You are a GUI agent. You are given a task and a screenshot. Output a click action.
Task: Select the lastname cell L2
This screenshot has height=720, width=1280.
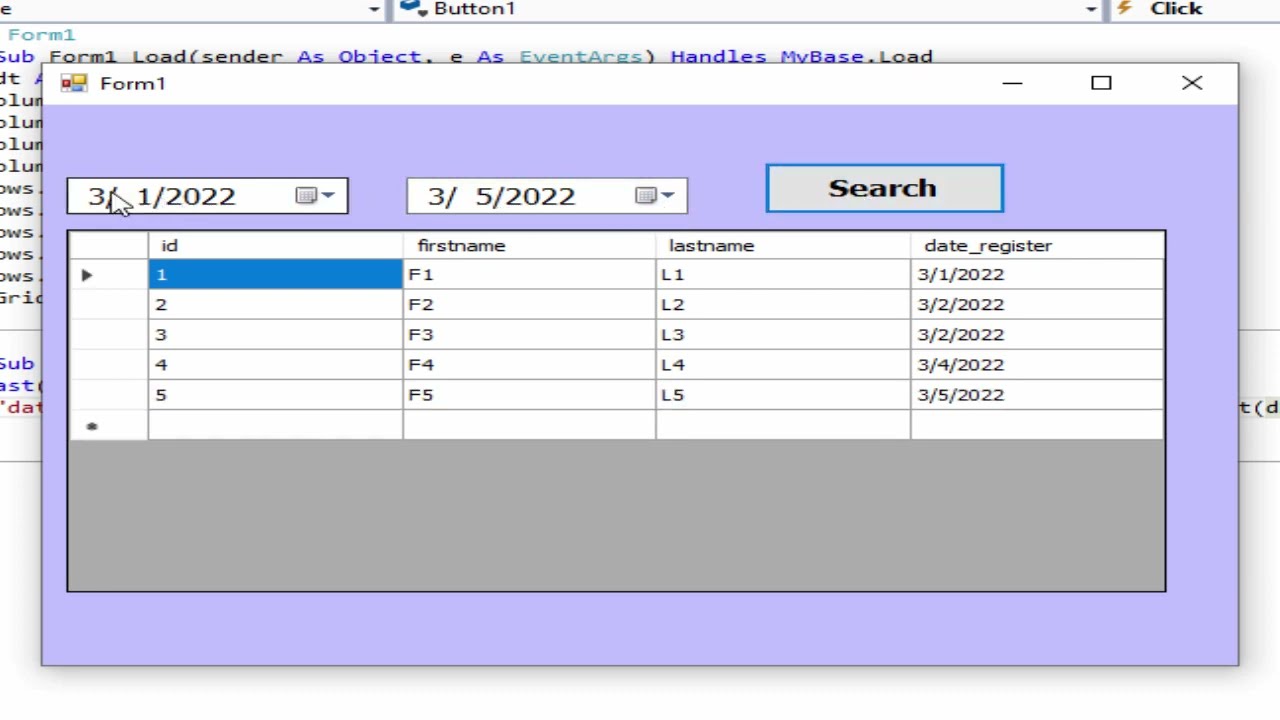tap(783, 305)
